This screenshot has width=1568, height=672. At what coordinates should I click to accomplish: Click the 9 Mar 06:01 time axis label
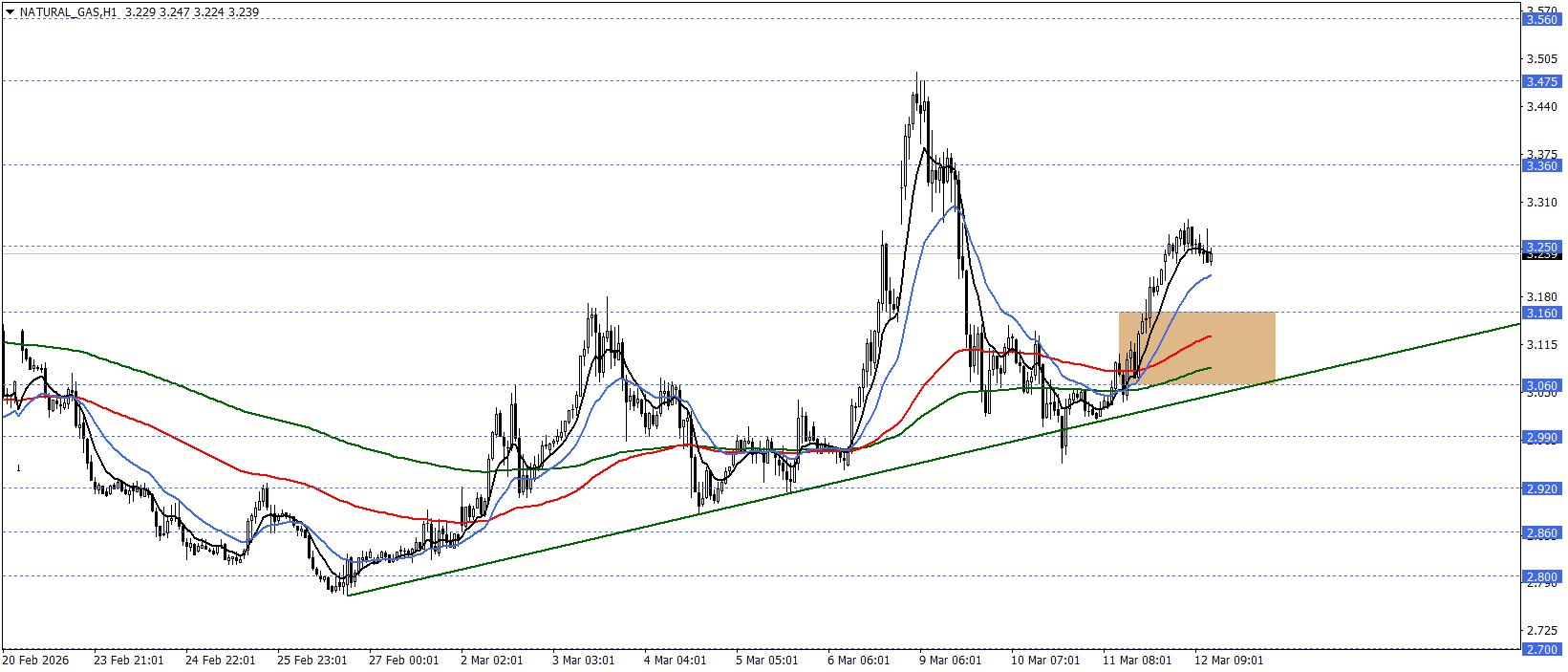point(951,661)
